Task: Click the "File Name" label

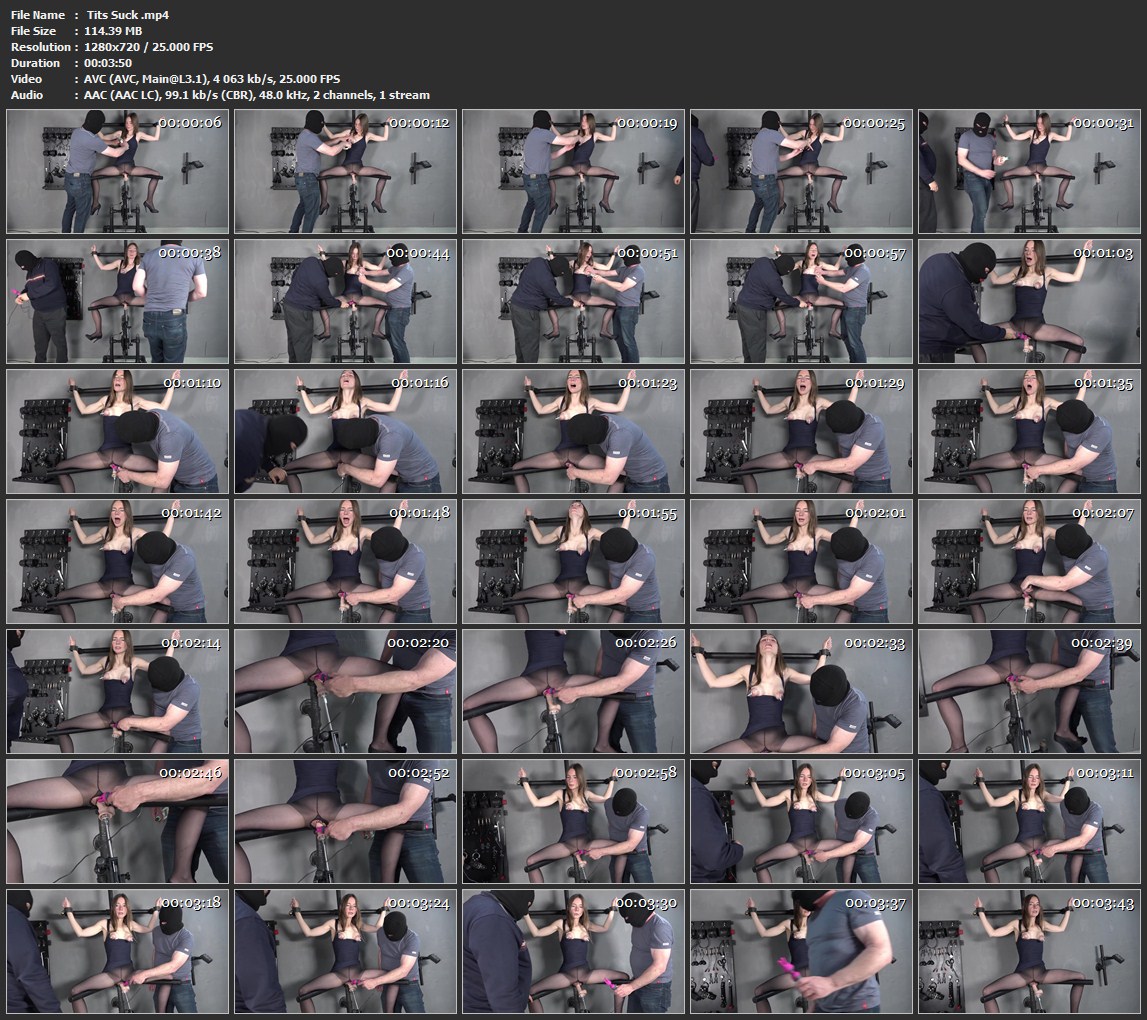Action: pyautogui.click(x=38, y=15)
